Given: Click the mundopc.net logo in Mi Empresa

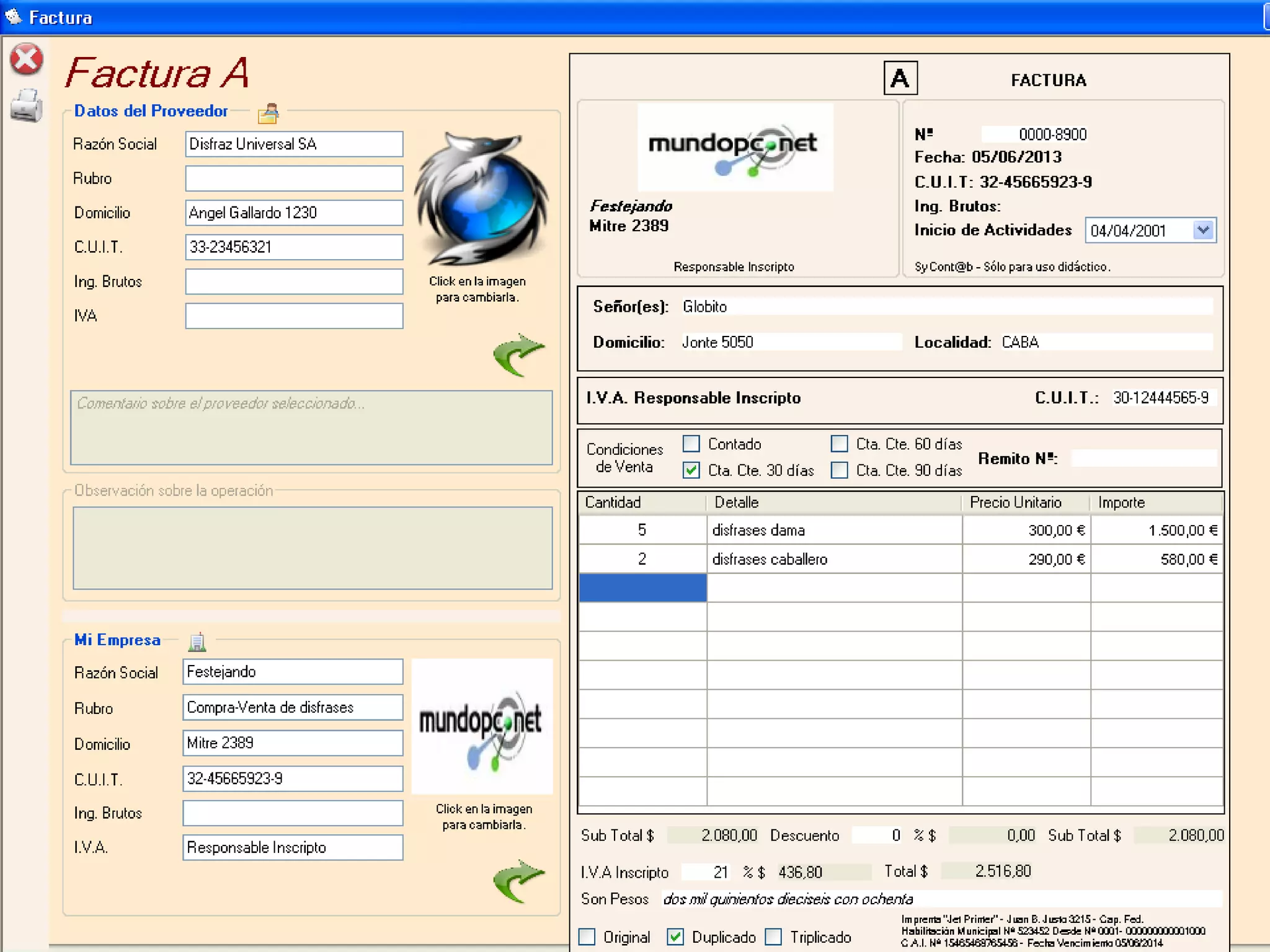Looking at the screenshot, I should (481, 726).
